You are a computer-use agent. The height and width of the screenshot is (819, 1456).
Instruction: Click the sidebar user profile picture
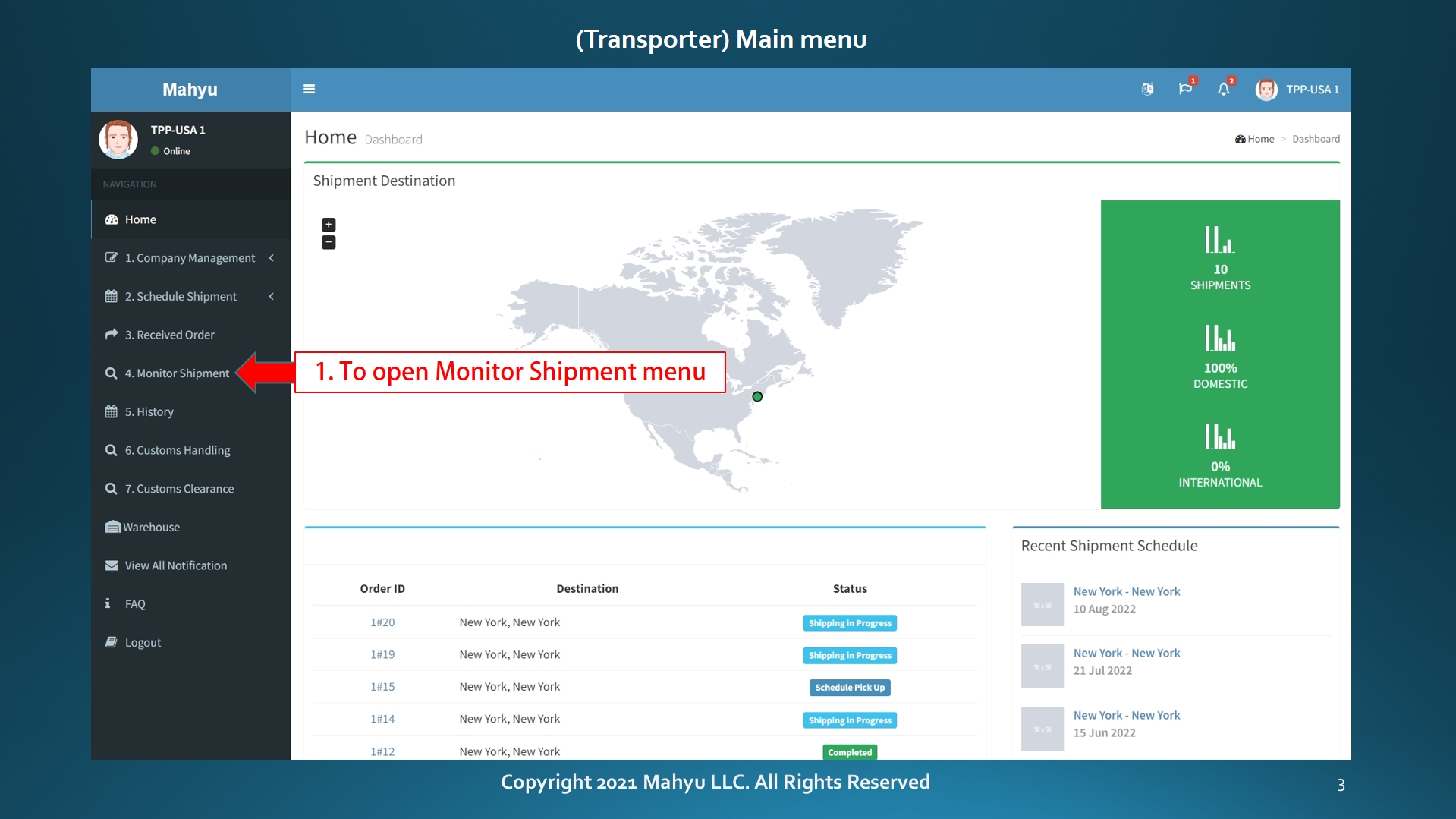coord(118,139)
